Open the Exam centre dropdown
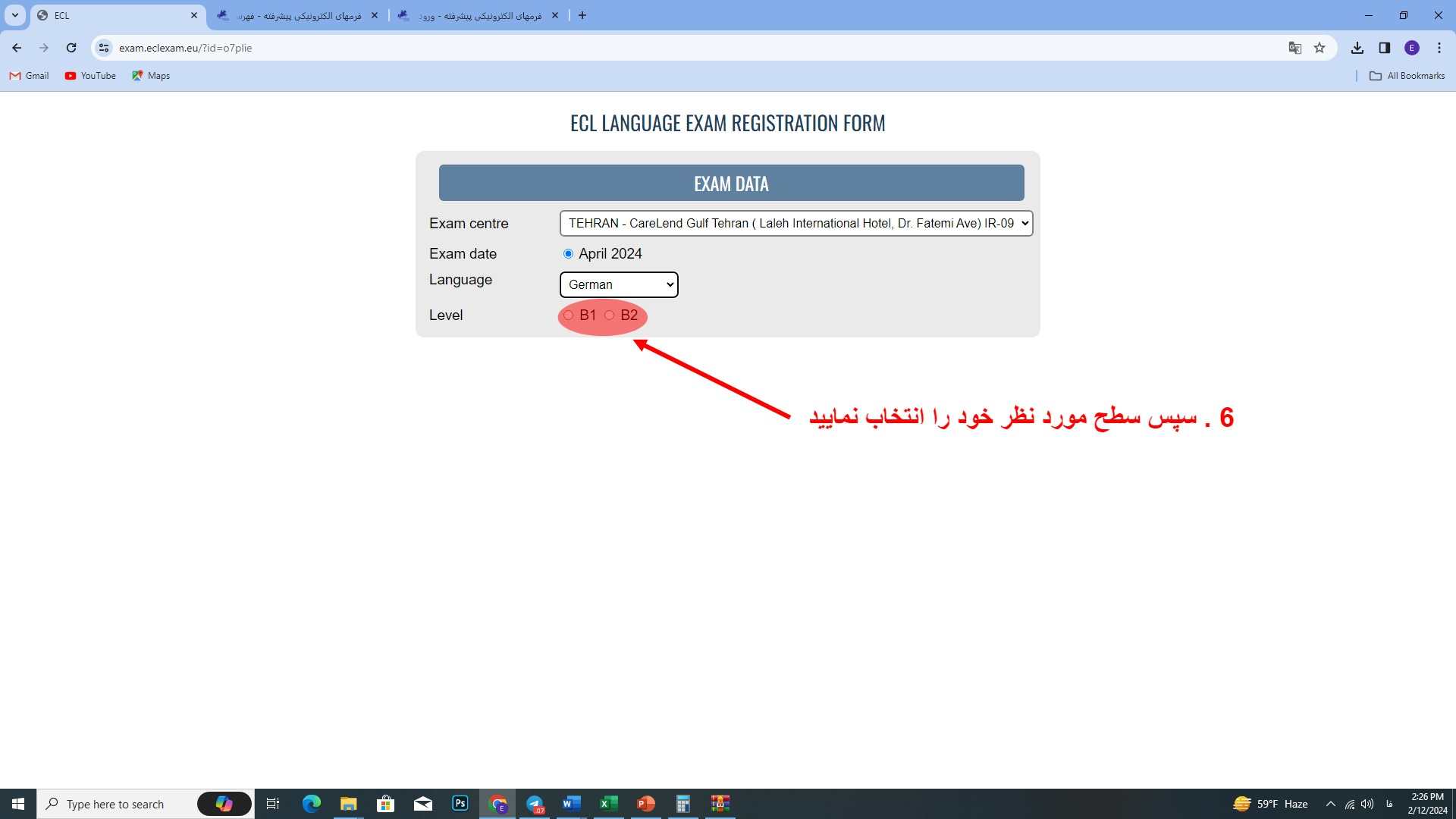The width and height of the screenshot is (1456, 819). tap(795, 223)
